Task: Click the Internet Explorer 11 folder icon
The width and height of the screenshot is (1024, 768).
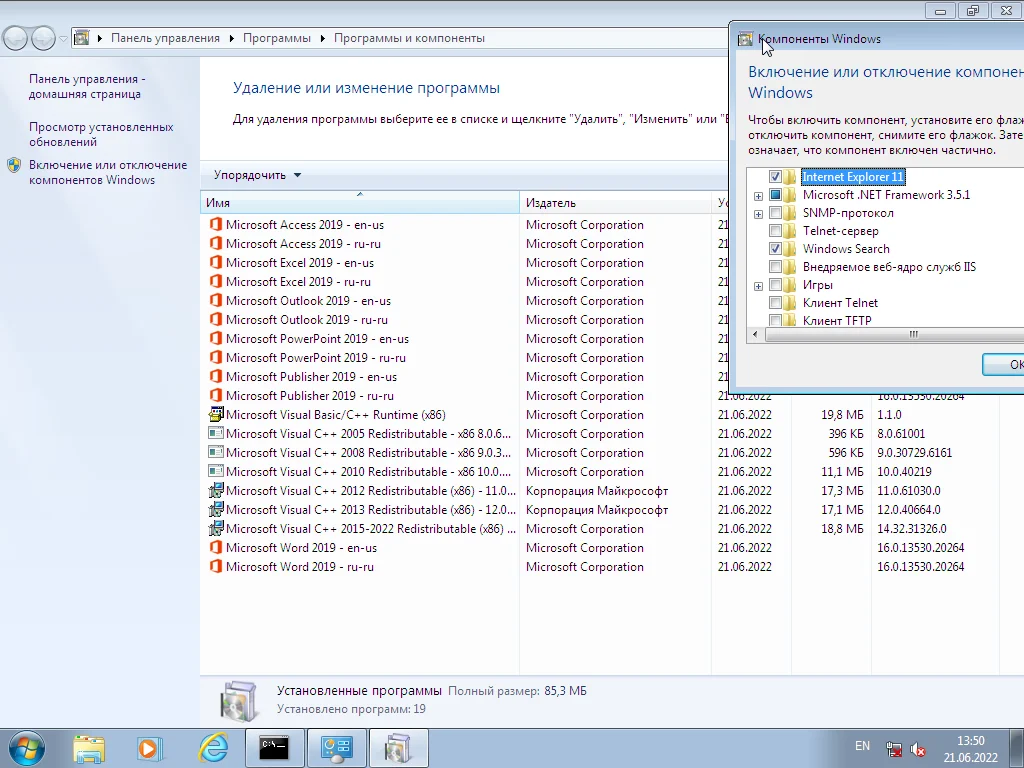Action: [790, 177]
